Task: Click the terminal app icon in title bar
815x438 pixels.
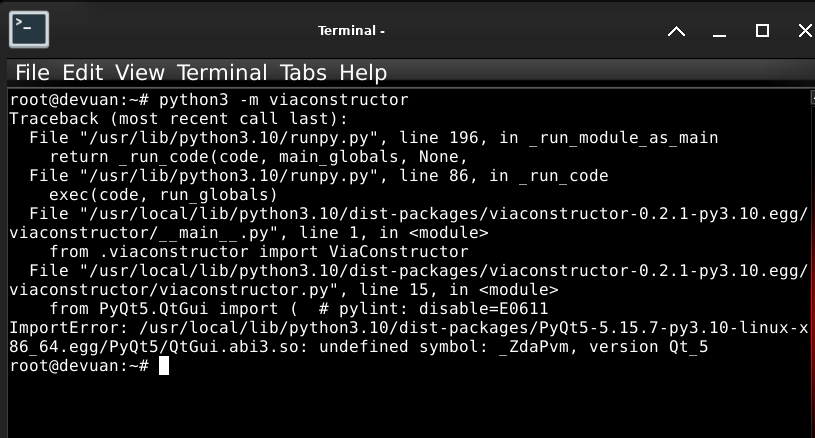Action: click(x=29, y=30)
